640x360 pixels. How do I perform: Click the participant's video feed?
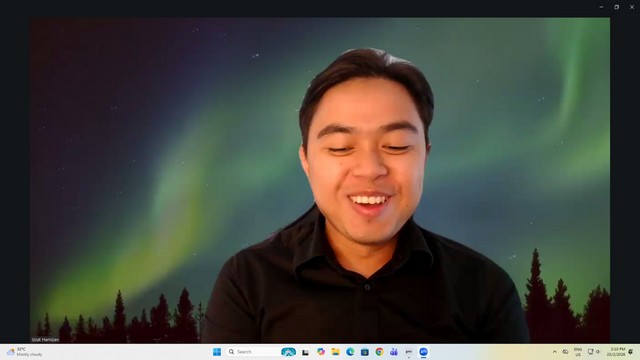pos(320,180)
